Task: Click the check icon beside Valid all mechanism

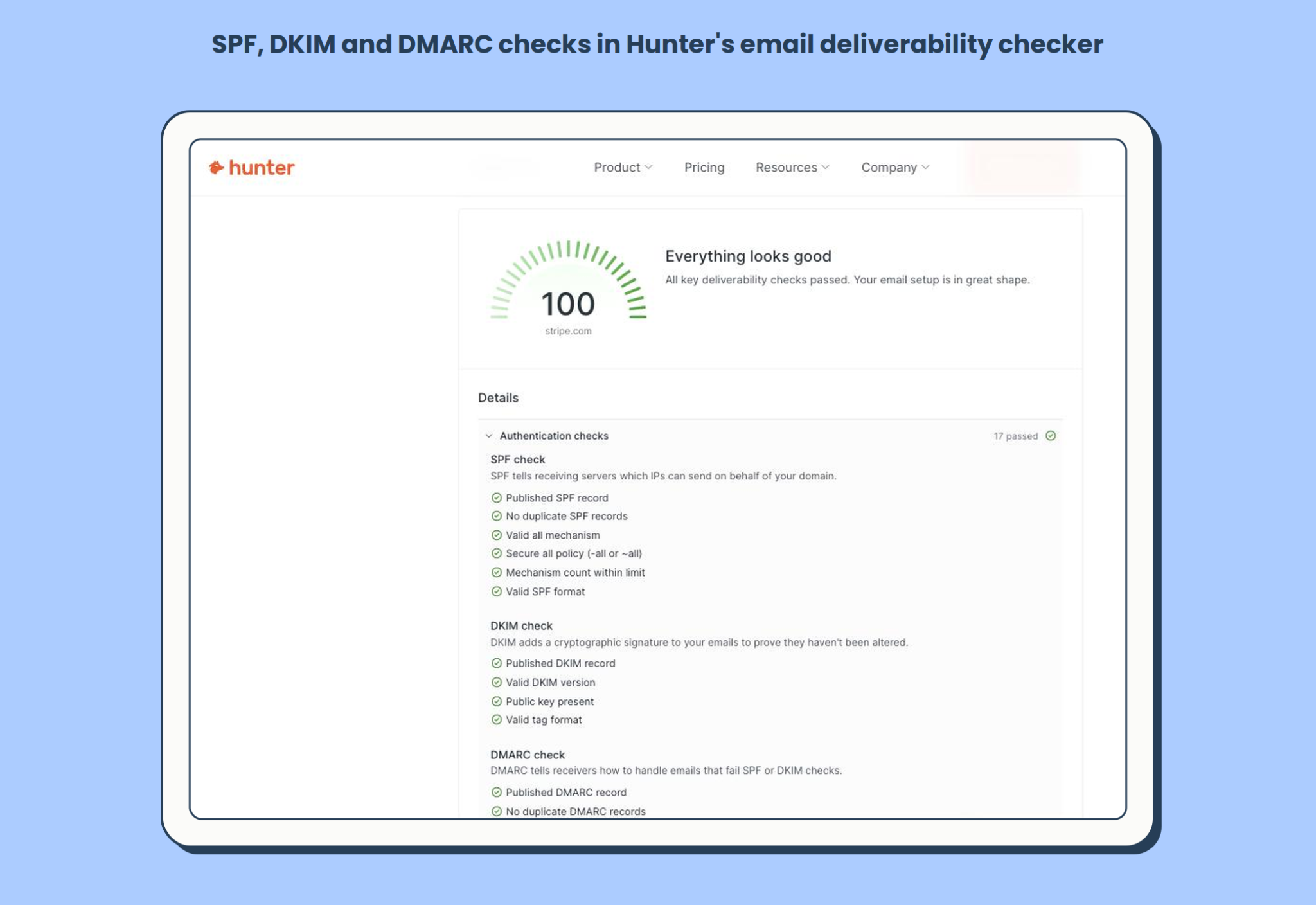Action: [496, 535]
